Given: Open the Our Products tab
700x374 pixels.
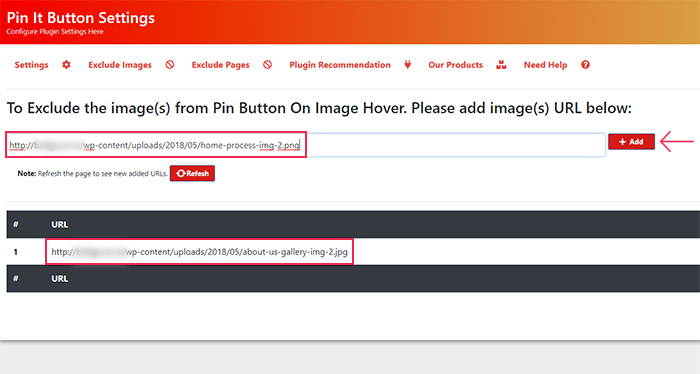Looking at the screenshot, I should tap(455, 65).
